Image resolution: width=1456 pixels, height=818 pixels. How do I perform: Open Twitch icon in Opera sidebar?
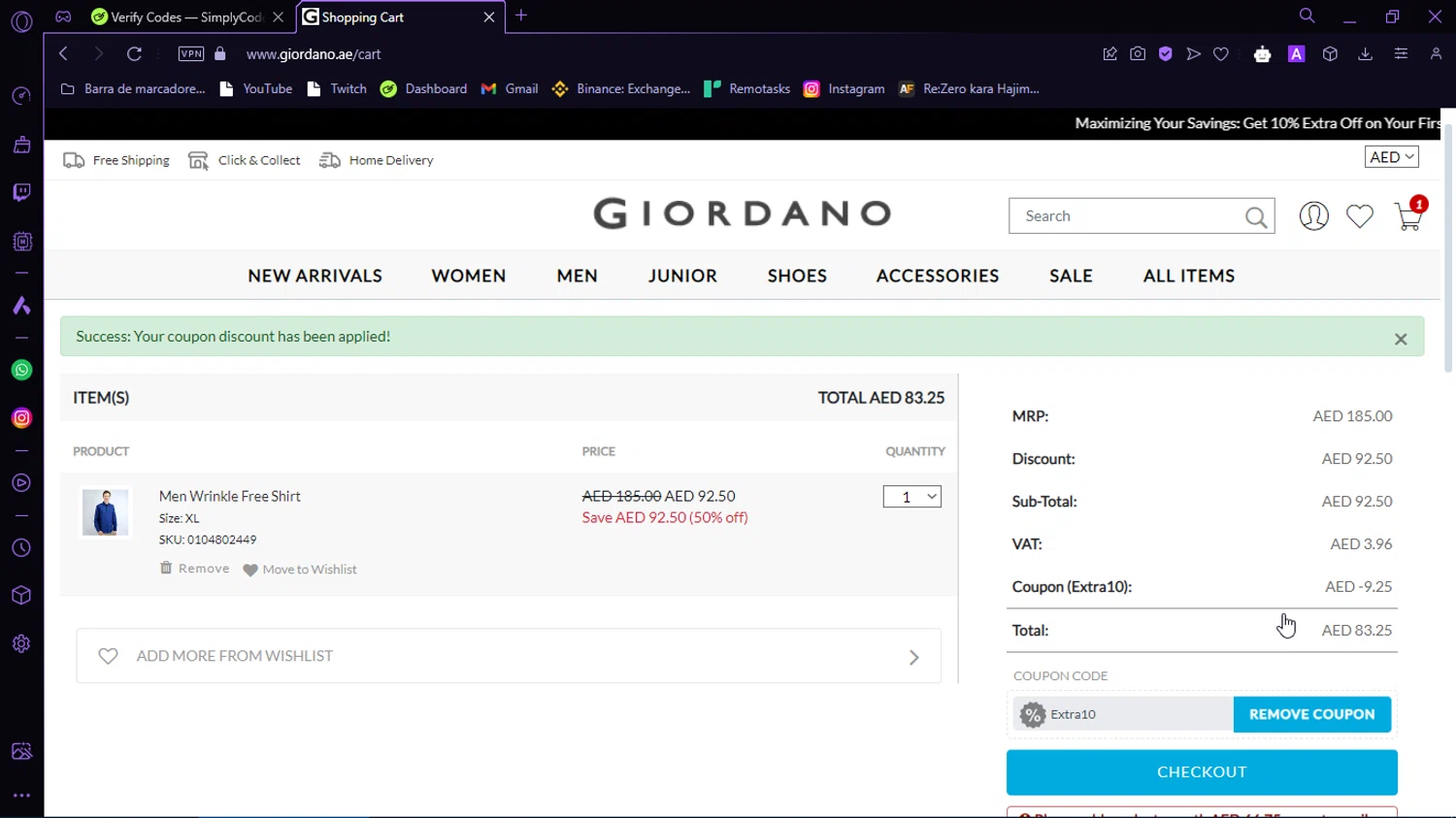click(x=21, y=192)
